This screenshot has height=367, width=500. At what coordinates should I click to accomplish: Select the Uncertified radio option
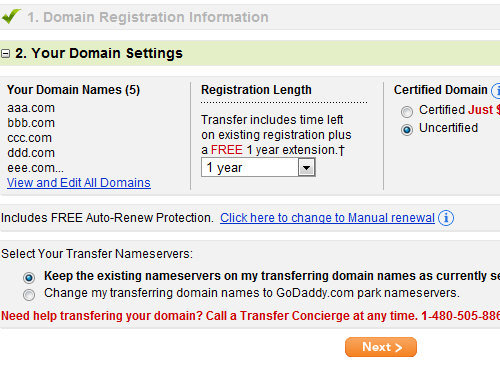[407, 130]
